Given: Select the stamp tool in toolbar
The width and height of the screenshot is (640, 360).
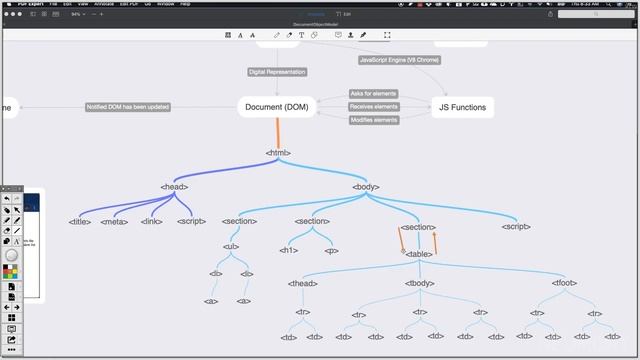Looking at the screenshot, I should click(x=351, y=35).
